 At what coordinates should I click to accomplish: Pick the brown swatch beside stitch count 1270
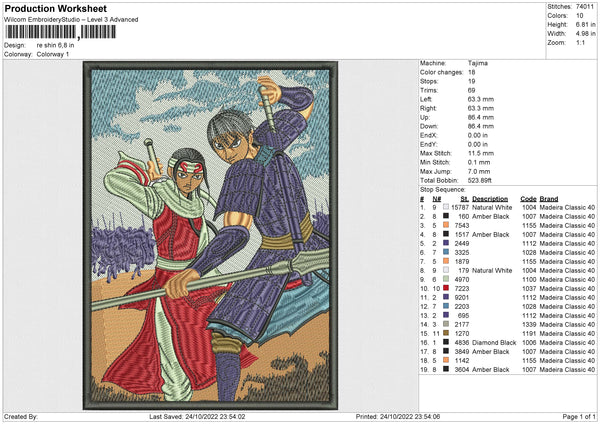tap(446, 333)
